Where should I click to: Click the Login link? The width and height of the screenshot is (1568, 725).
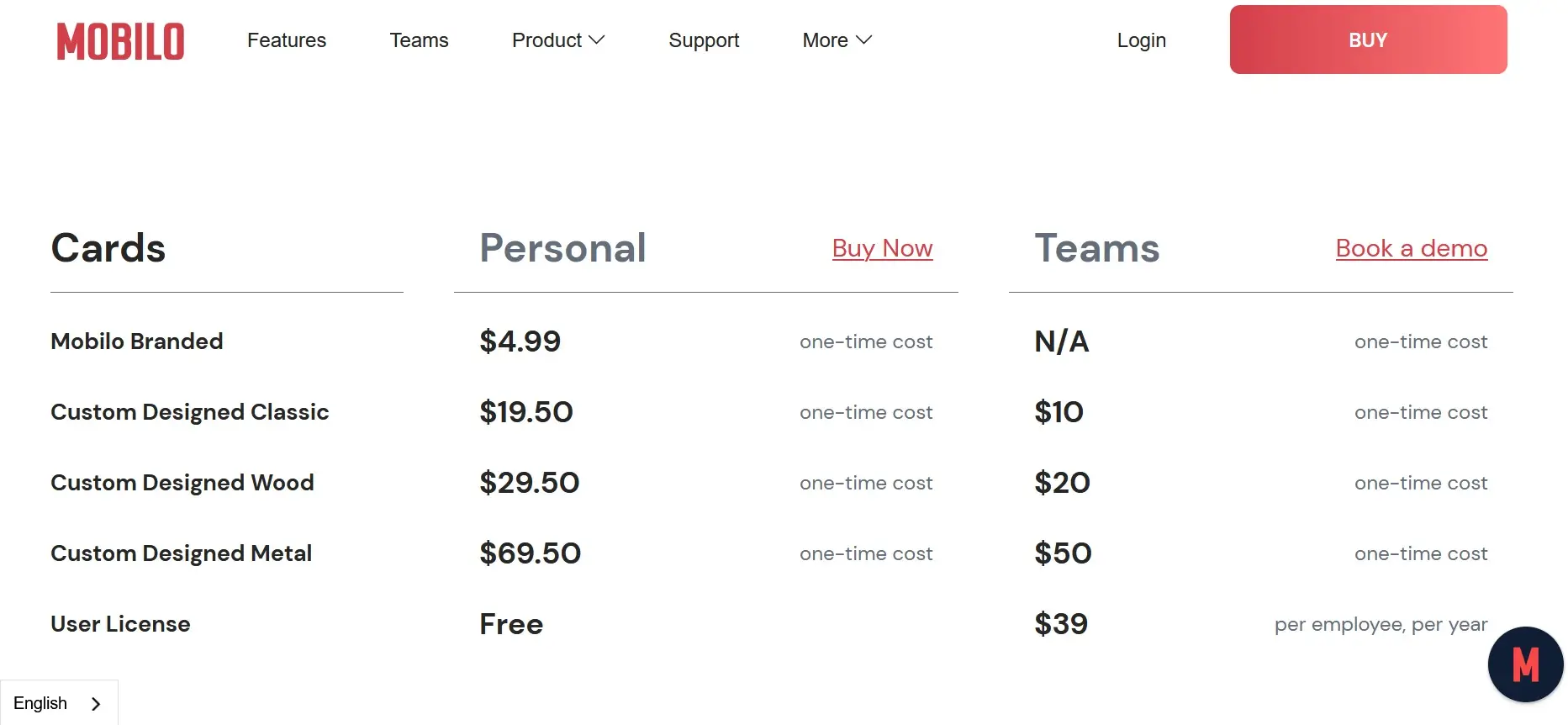click(x=1141, y=40)
